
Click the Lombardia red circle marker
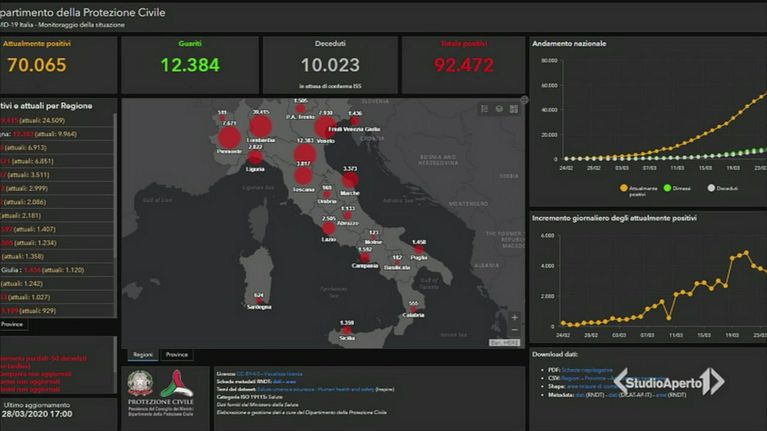pyautogui.click(x=261, y=128)
